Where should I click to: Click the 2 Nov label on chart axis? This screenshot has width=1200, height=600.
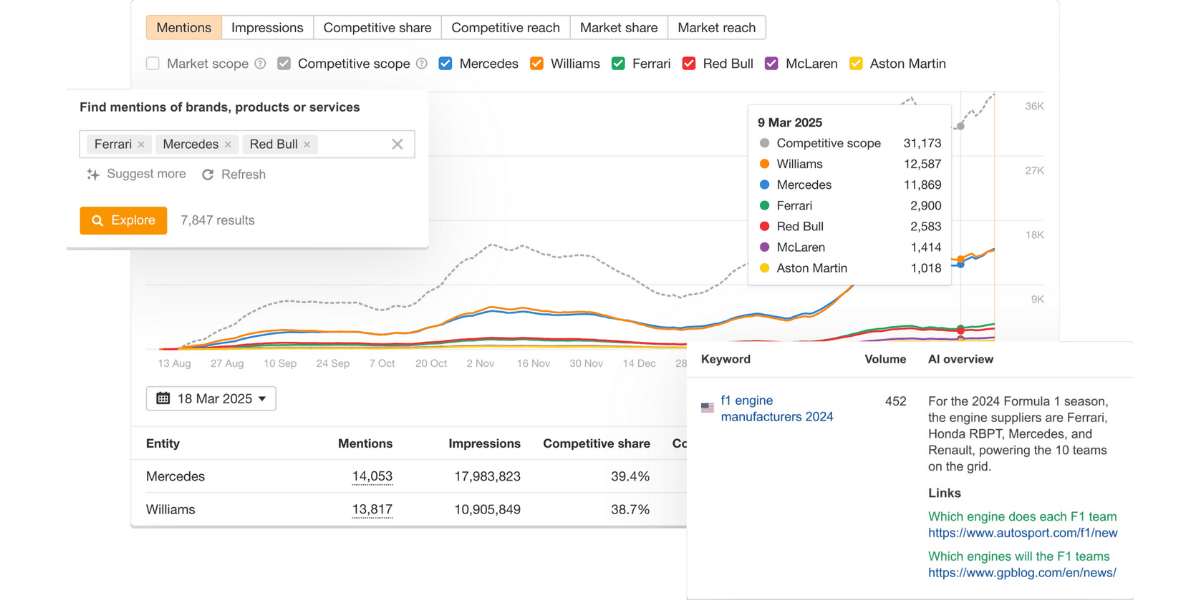(x=480, y=364)
